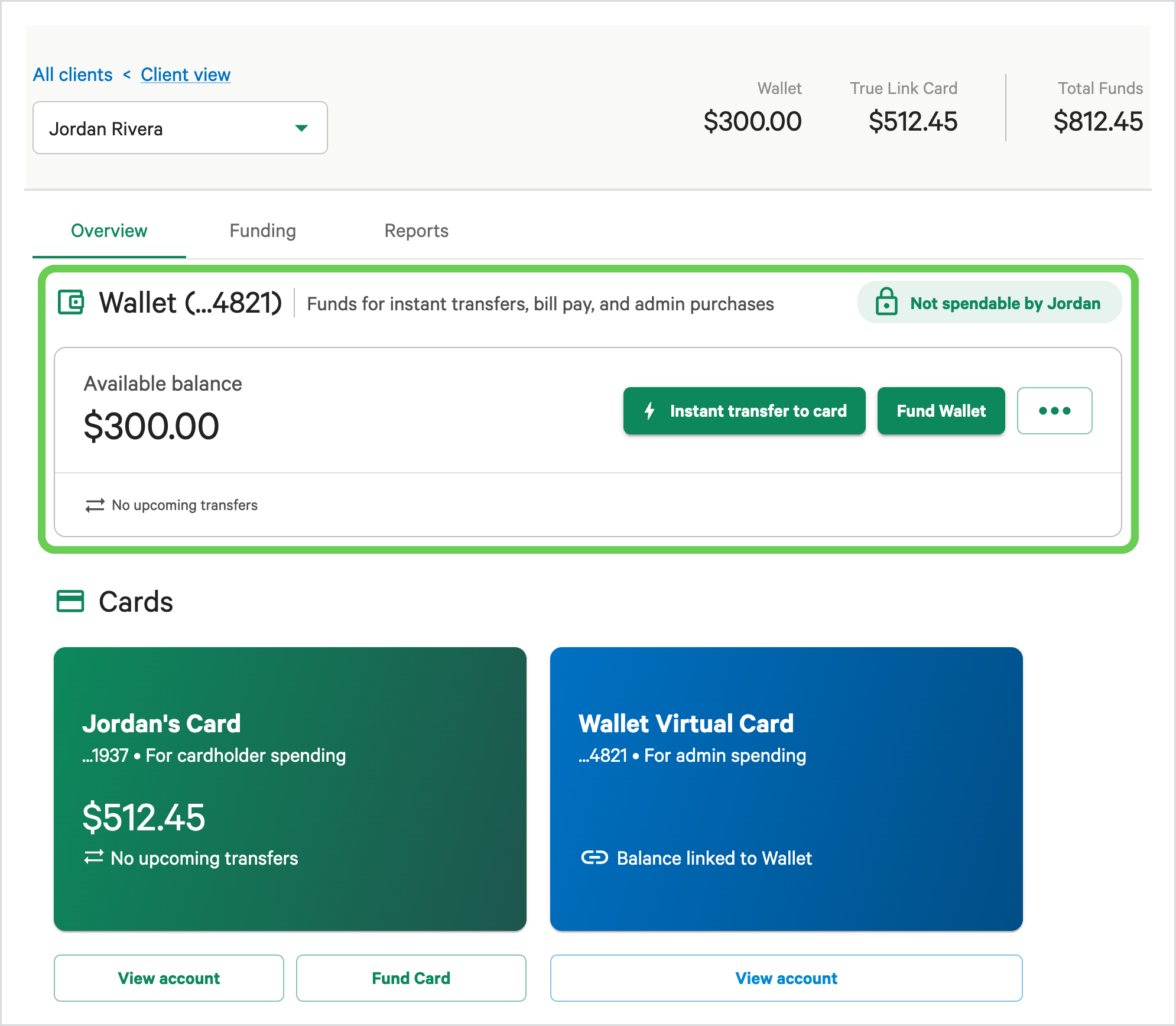Click the Wallet $300.00 header amount
The height and width of the screenshot is (1026, 1176).
(x=752, y=121)
